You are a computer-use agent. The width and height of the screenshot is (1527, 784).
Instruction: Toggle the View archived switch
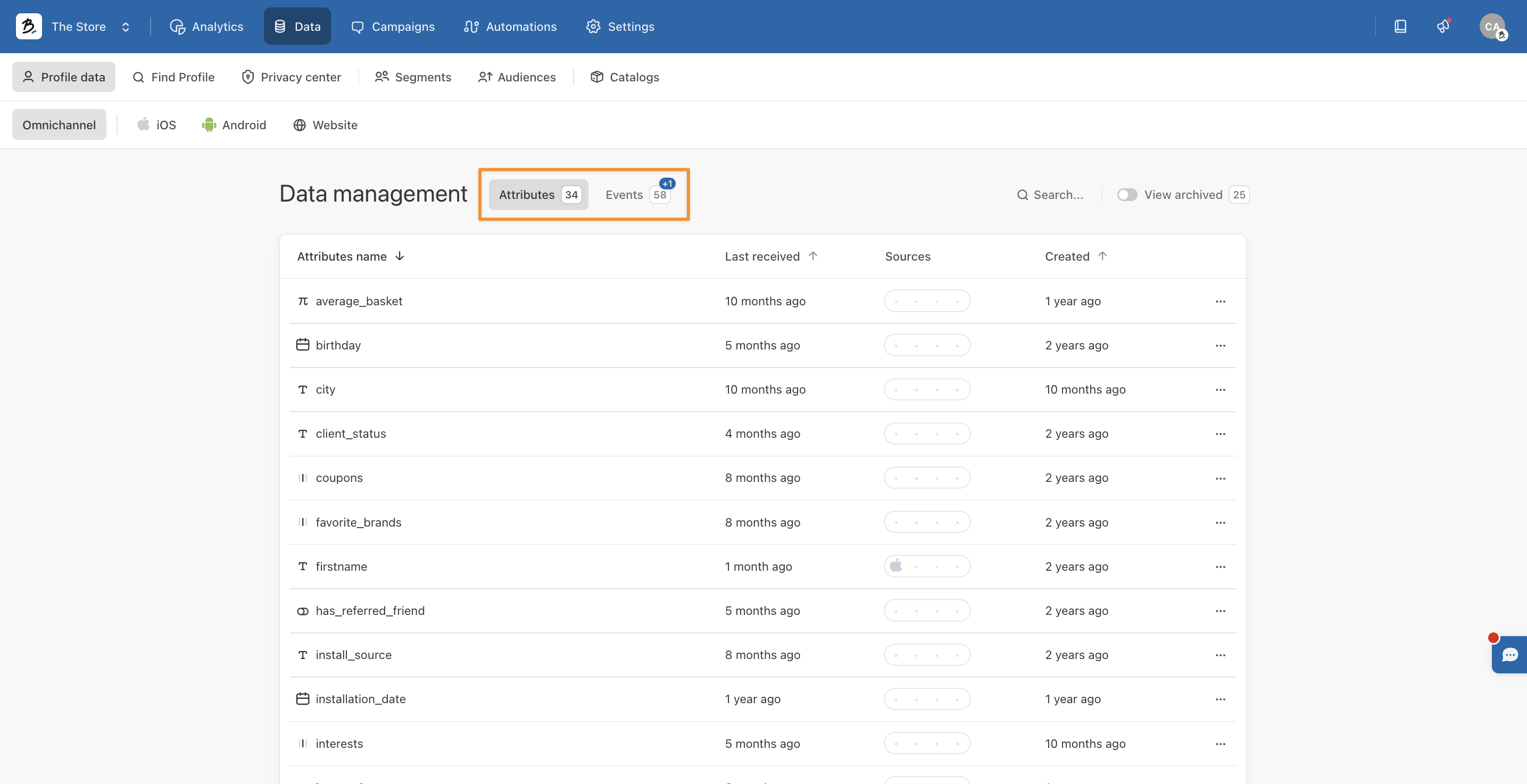(1127, 195)
